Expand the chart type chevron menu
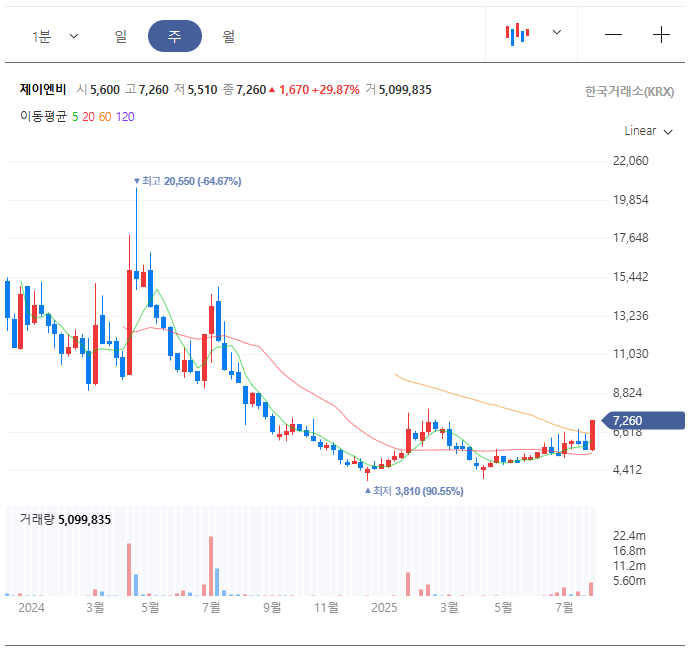Viewport: 694px width, 648px height. click(x=557, y=32)
